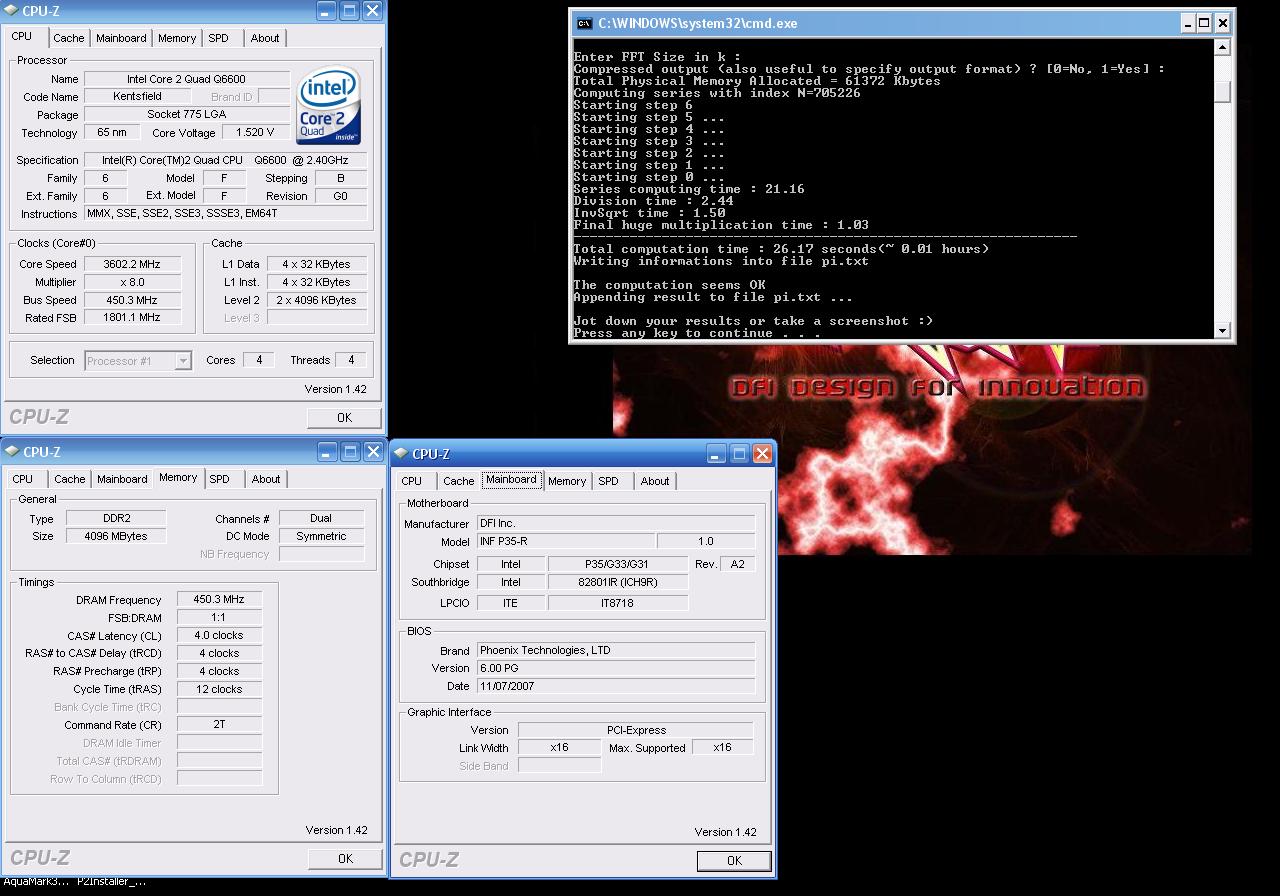Image resolution: width=1282 pixels, height=896 pixels.
Task: Close the Mainboard CPU-Z window
Action: point(762,454)
